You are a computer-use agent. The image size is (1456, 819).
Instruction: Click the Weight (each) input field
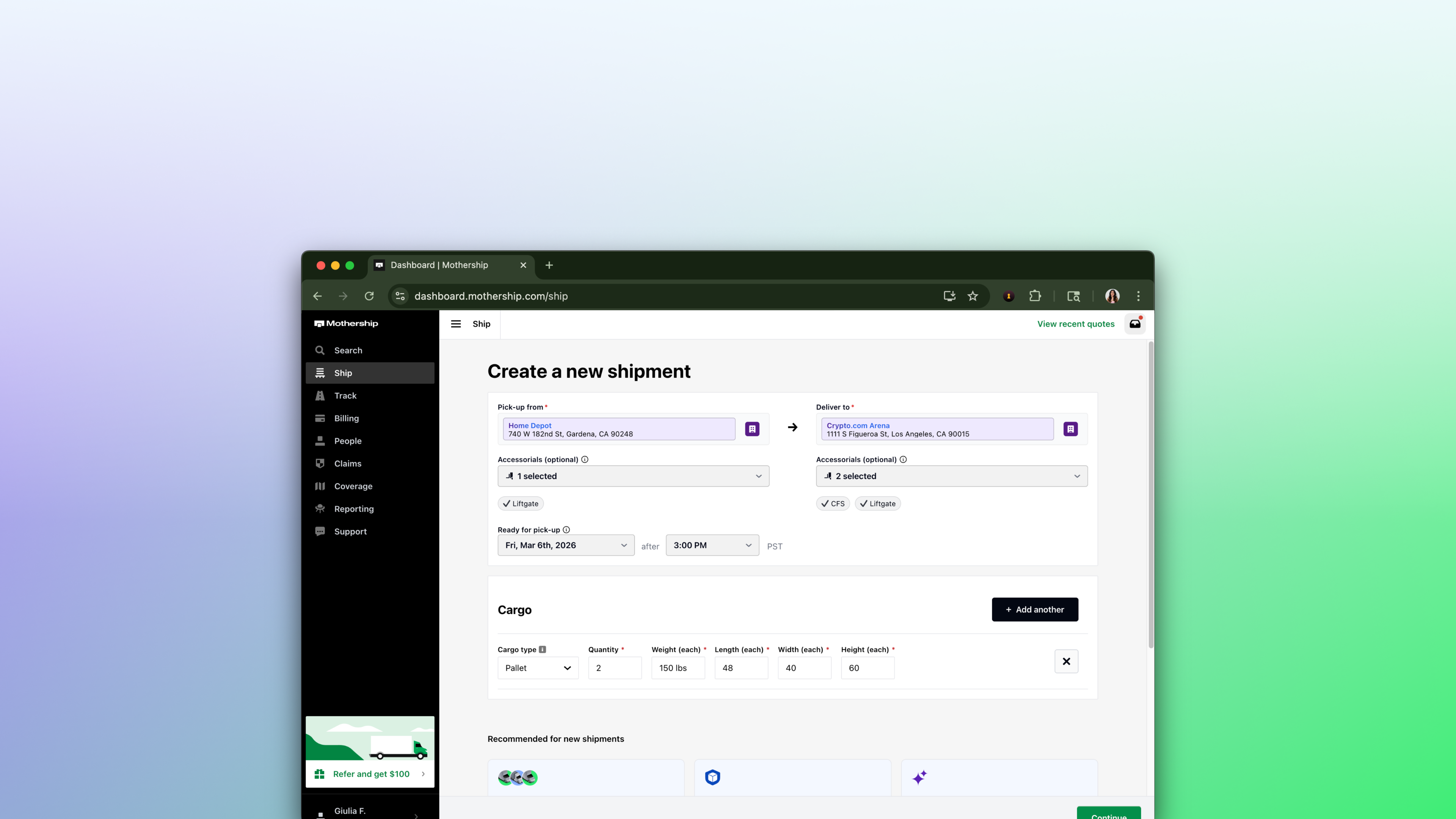[x=678, y=668]
